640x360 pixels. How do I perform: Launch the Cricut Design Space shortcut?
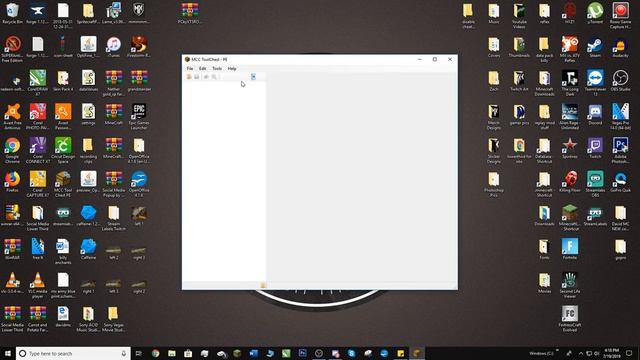coord(63,150)
